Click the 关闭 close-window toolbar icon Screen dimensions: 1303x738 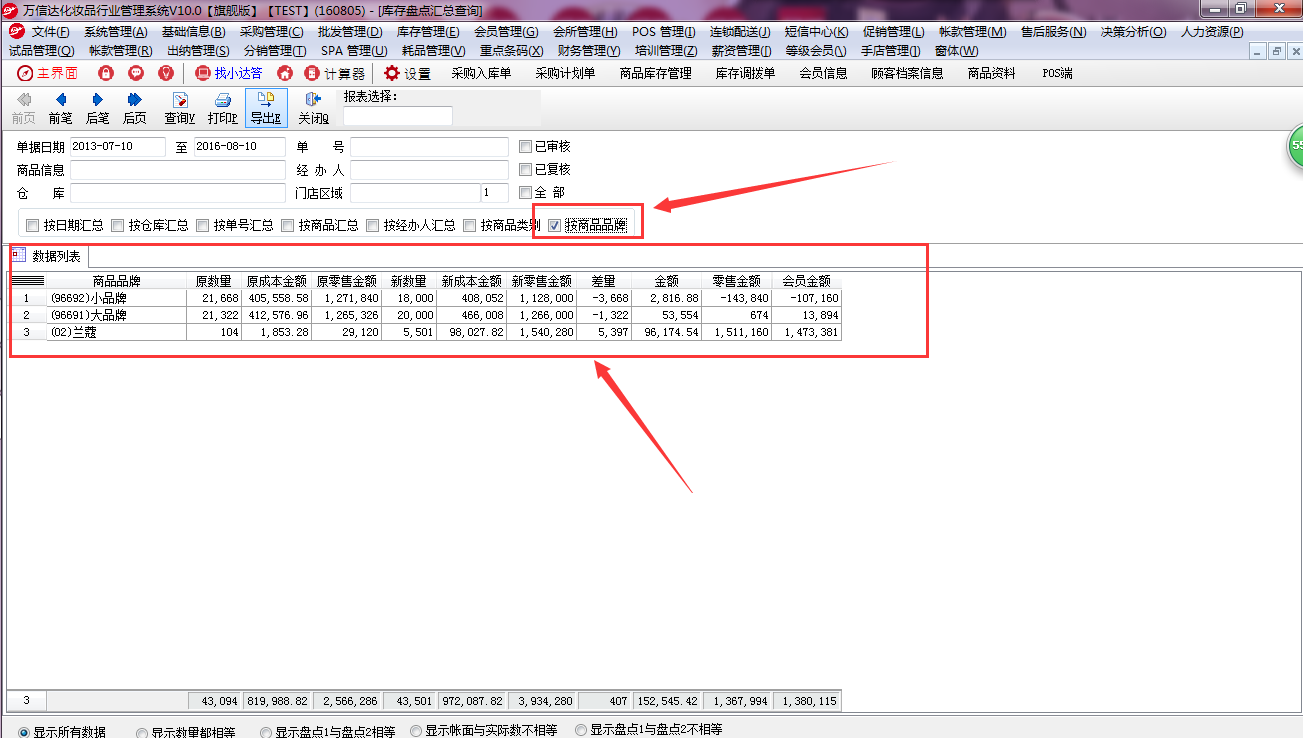pyautogui.click(x=313, y=108)
